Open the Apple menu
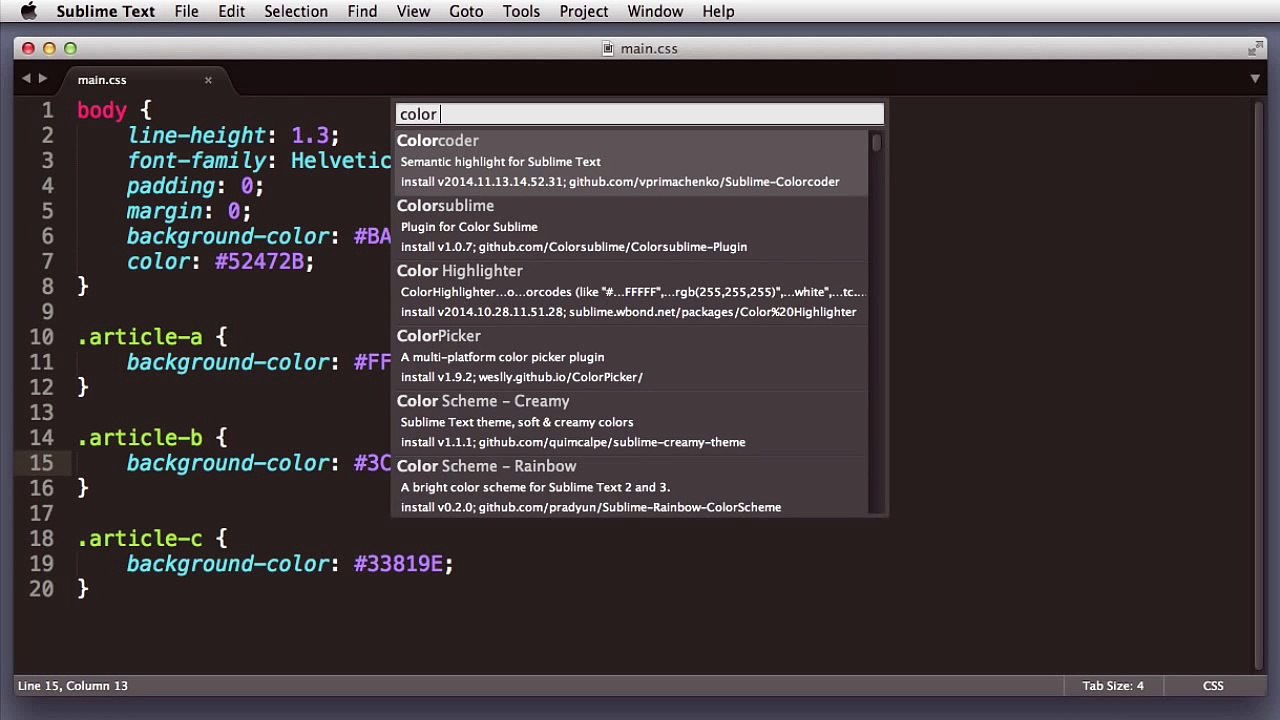The height and width of the screenshot is (720, 1280). tap(28, 12)
